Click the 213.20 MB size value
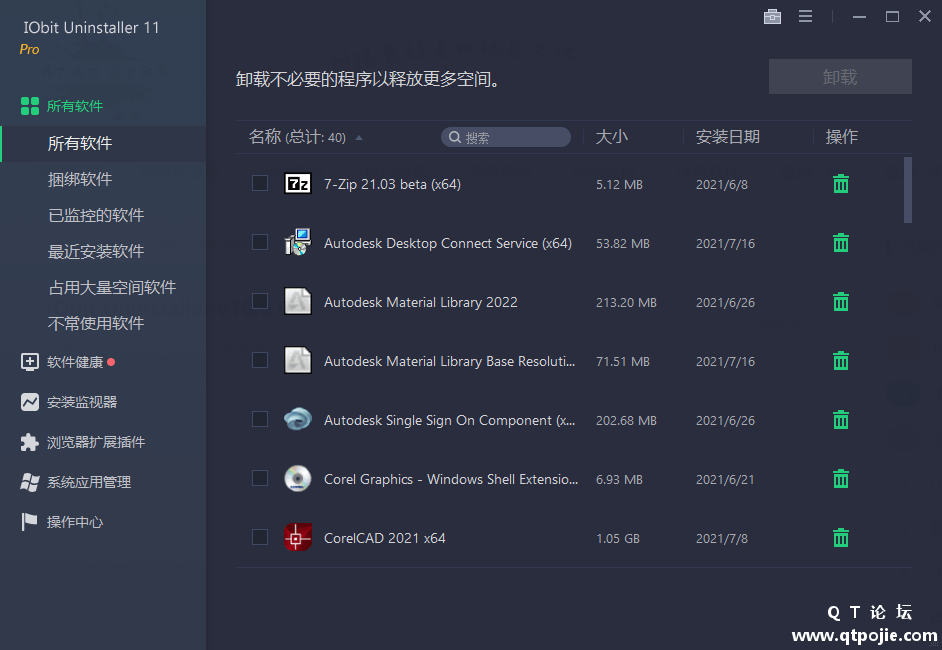This screenshot has height=650, width=942. tap(626, 302)
